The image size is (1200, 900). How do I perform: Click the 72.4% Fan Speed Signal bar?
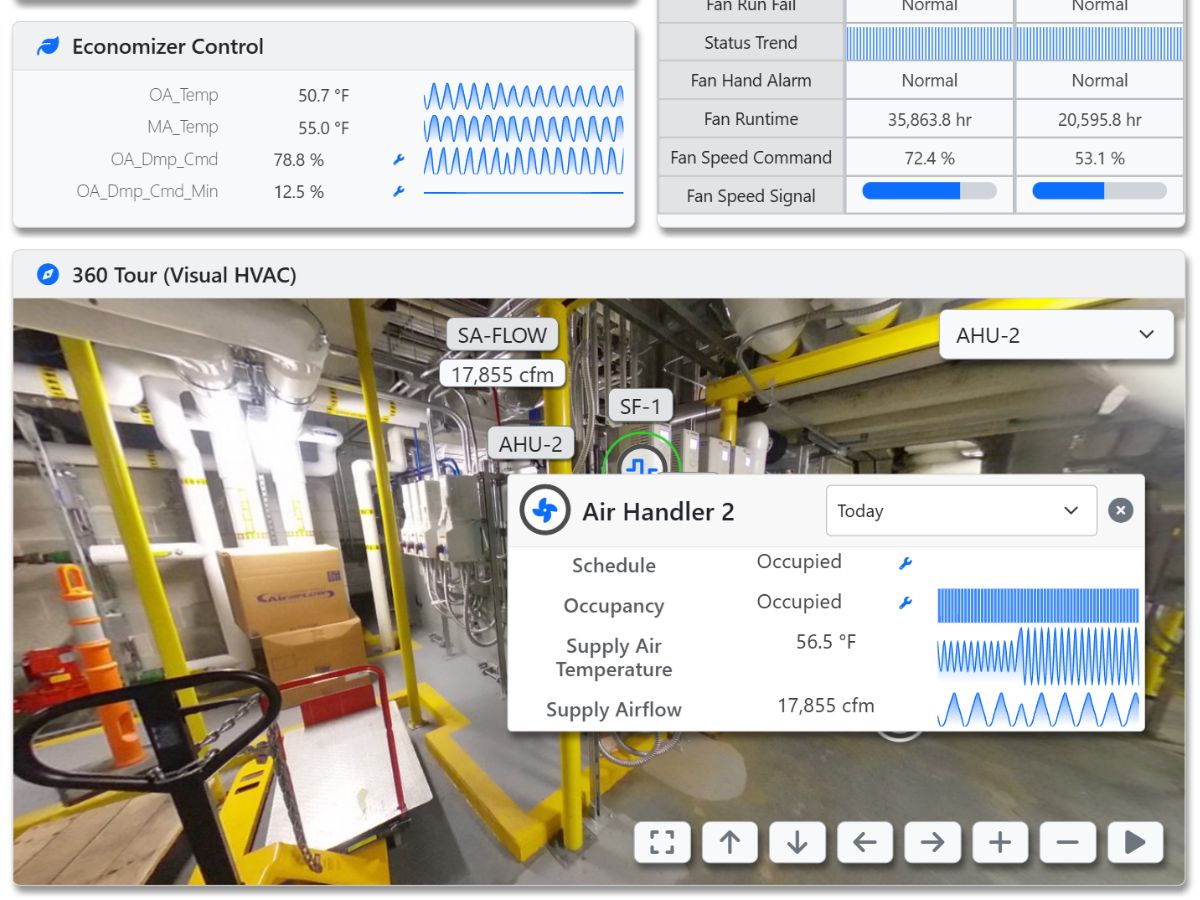pyautogui.click(x=929, y=192)
